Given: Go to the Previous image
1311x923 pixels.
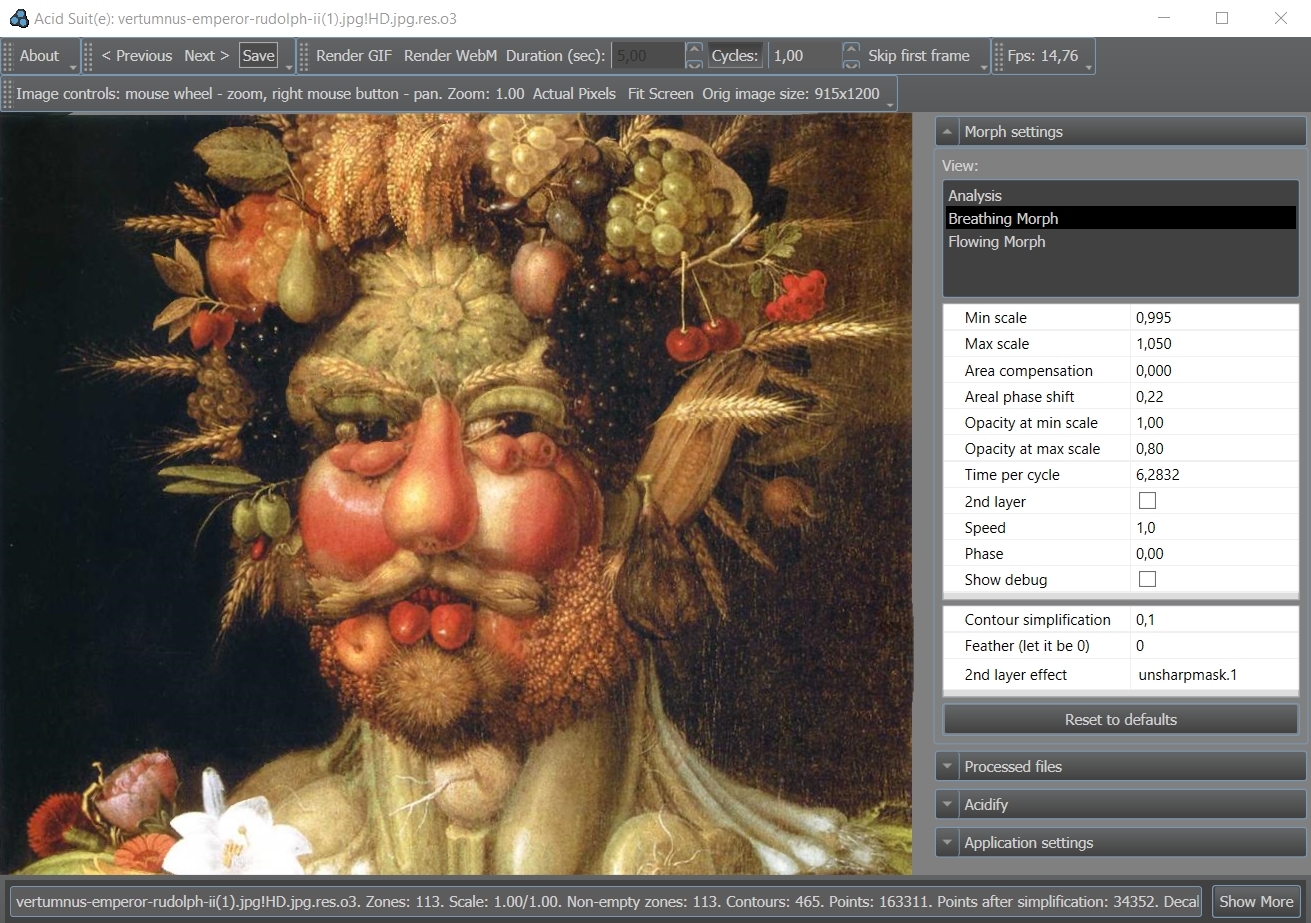Looking at the screenshot, I should [137, 56].
